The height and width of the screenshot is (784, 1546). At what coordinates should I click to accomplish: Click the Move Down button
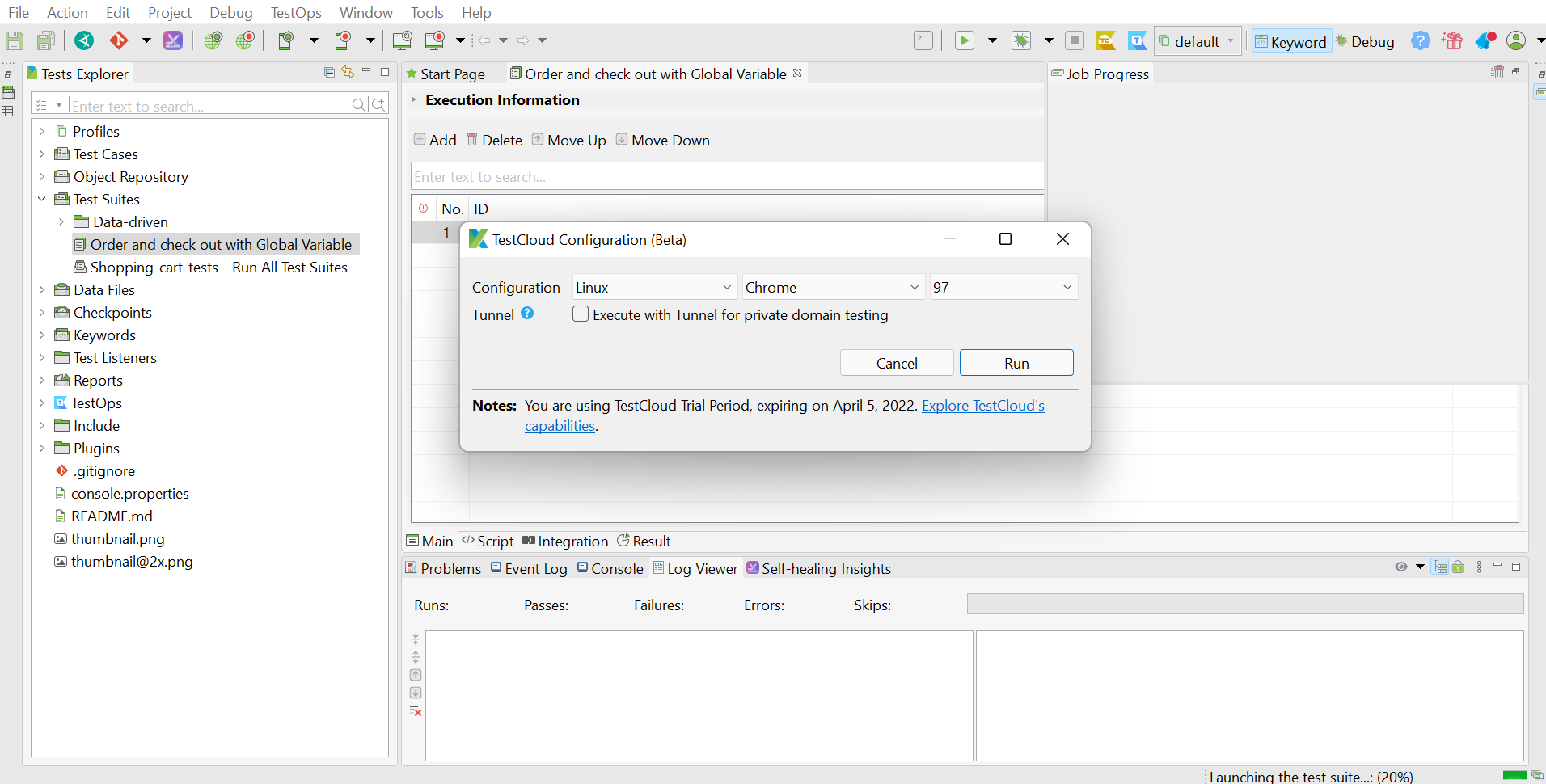pyautogui.click(x=663, y=140)
